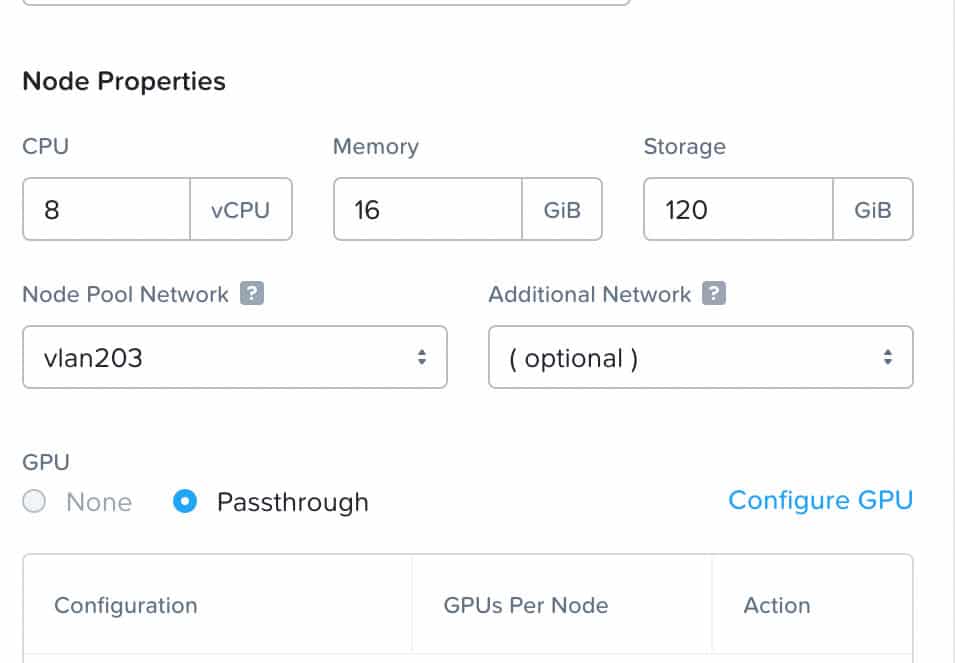The image size is (955, 663).
Task: Click the Storage GiB unit label
Action: click(x=872, y=210)
